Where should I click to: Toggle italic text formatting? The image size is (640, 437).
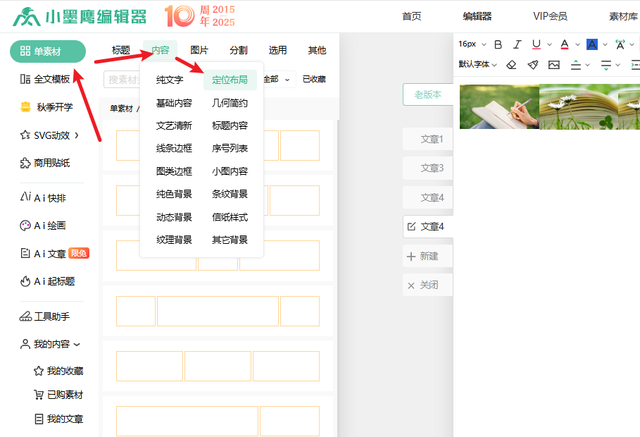(517, 44)
